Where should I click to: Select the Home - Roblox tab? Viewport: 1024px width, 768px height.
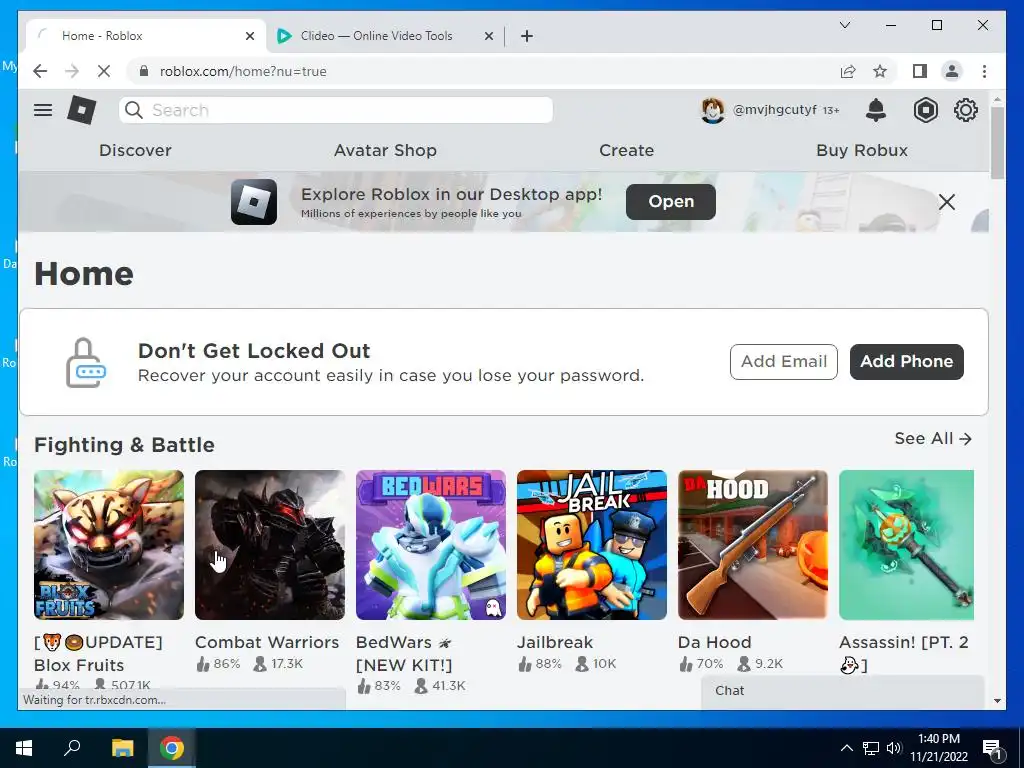pos(146,36)
